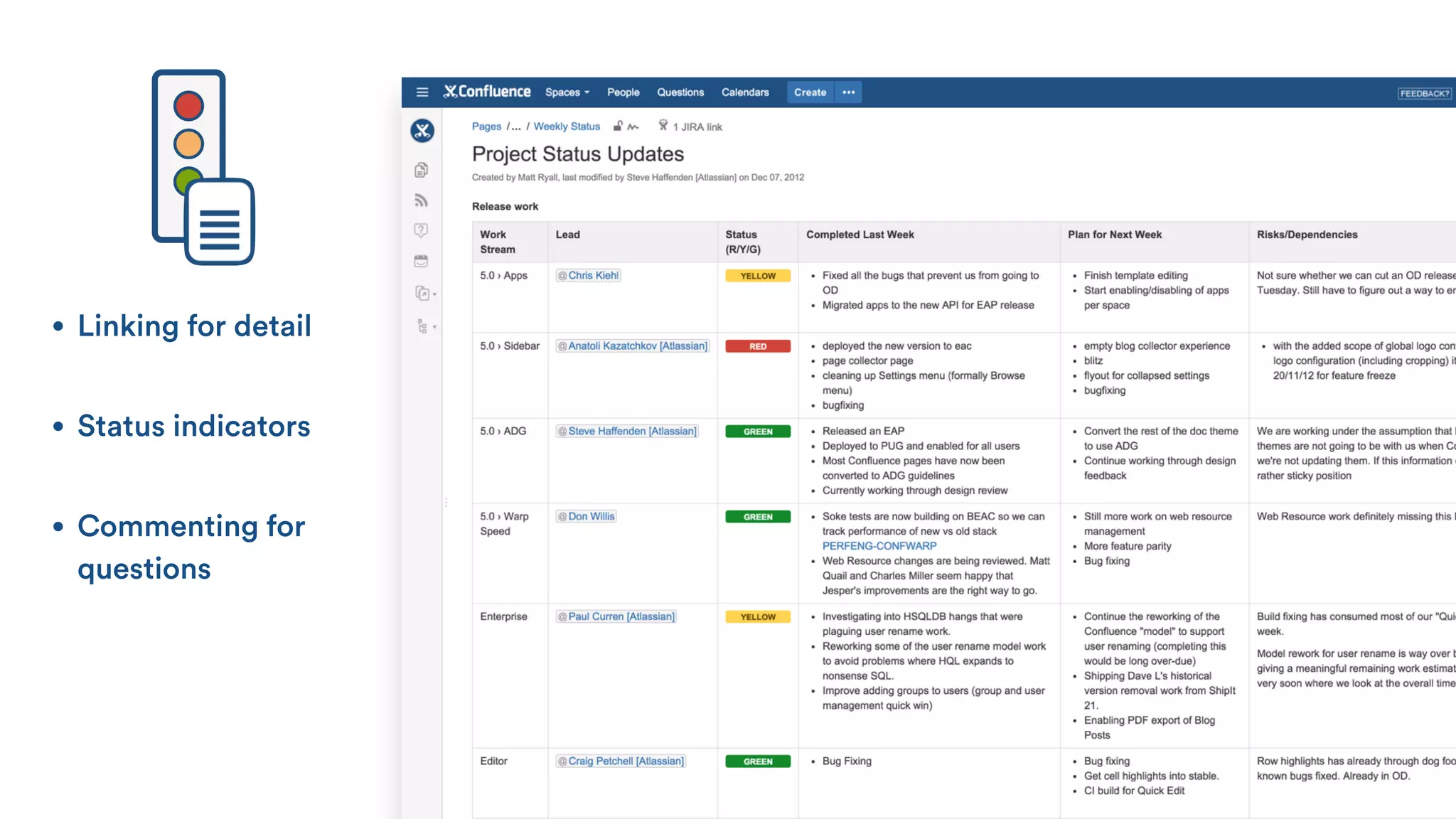Click the YELLOW status for 5.0 Apps

758,276
